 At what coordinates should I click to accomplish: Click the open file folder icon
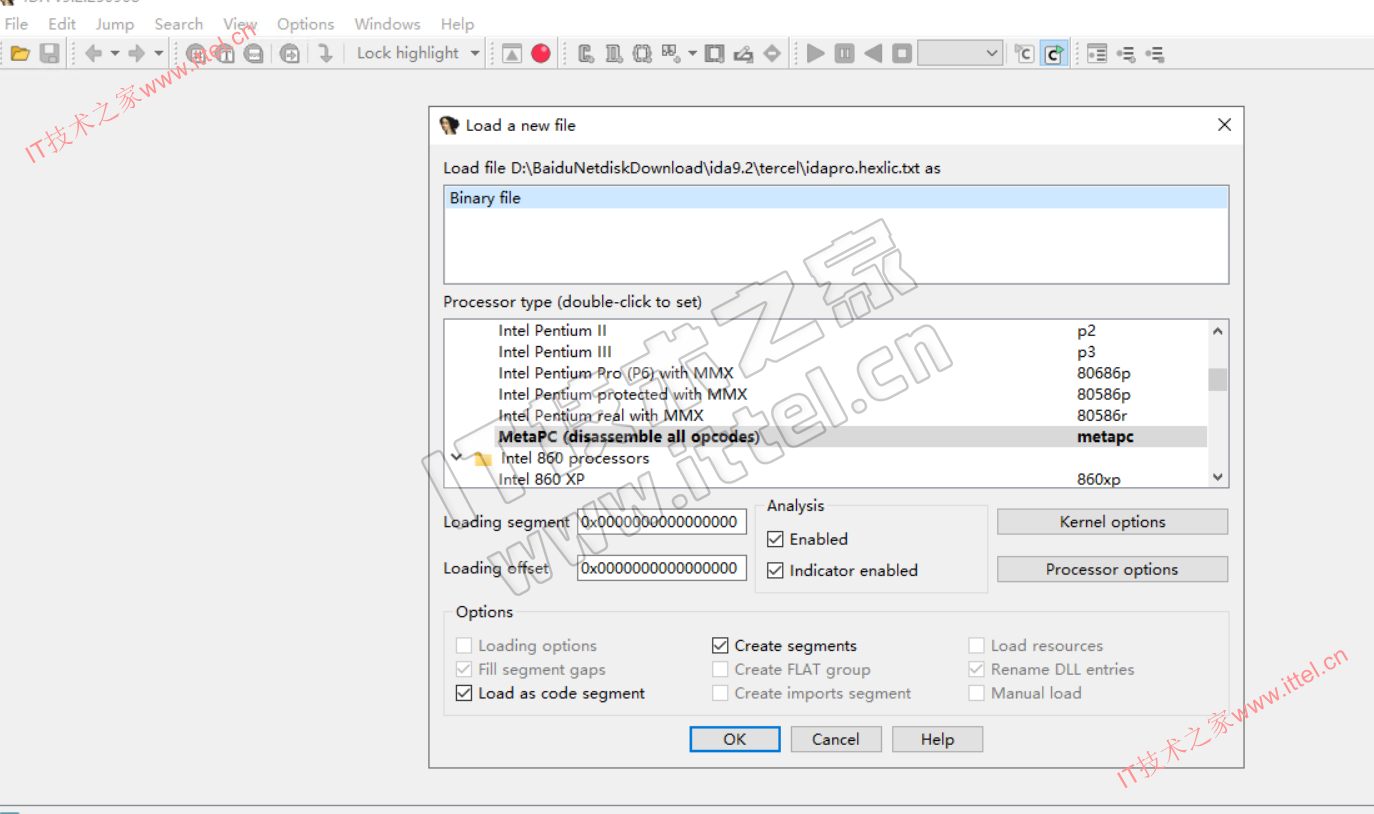(x=20, y=54)
